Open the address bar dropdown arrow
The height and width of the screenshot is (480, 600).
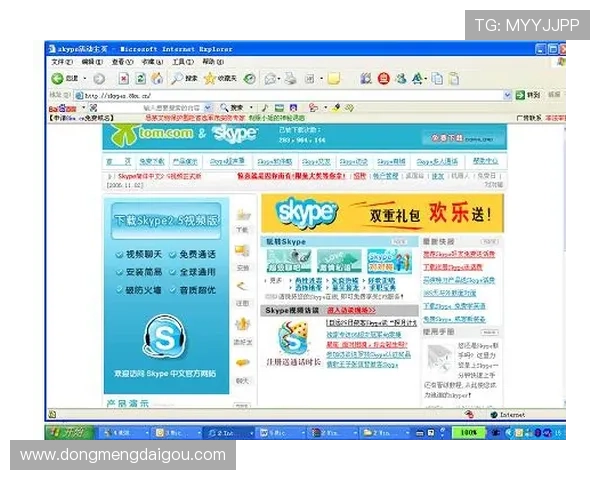point(507,95)
